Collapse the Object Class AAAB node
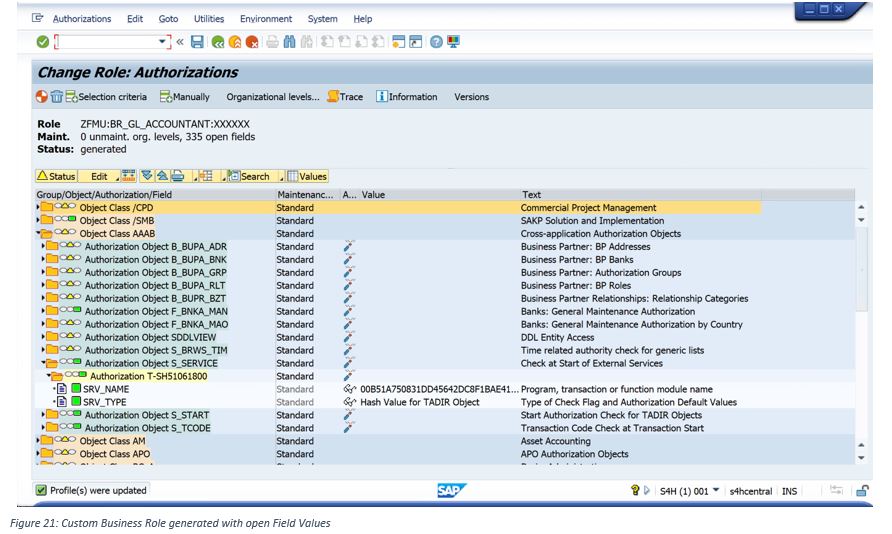This screenshot has width=892, height=534. (x=38, y=233)
